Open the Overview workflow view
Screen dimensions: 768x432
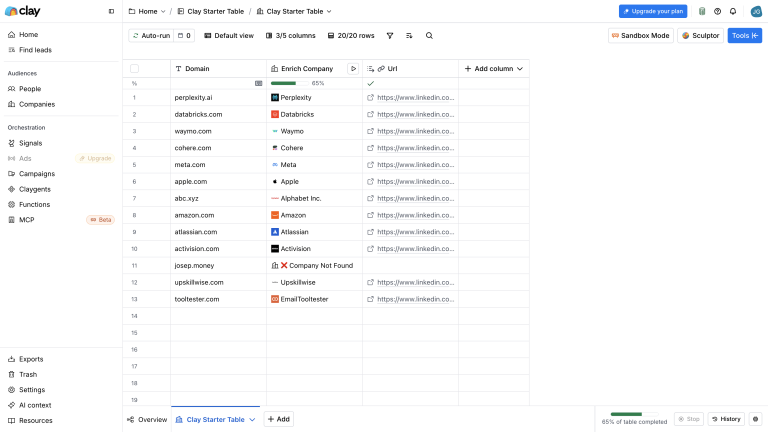pos(147,419)
